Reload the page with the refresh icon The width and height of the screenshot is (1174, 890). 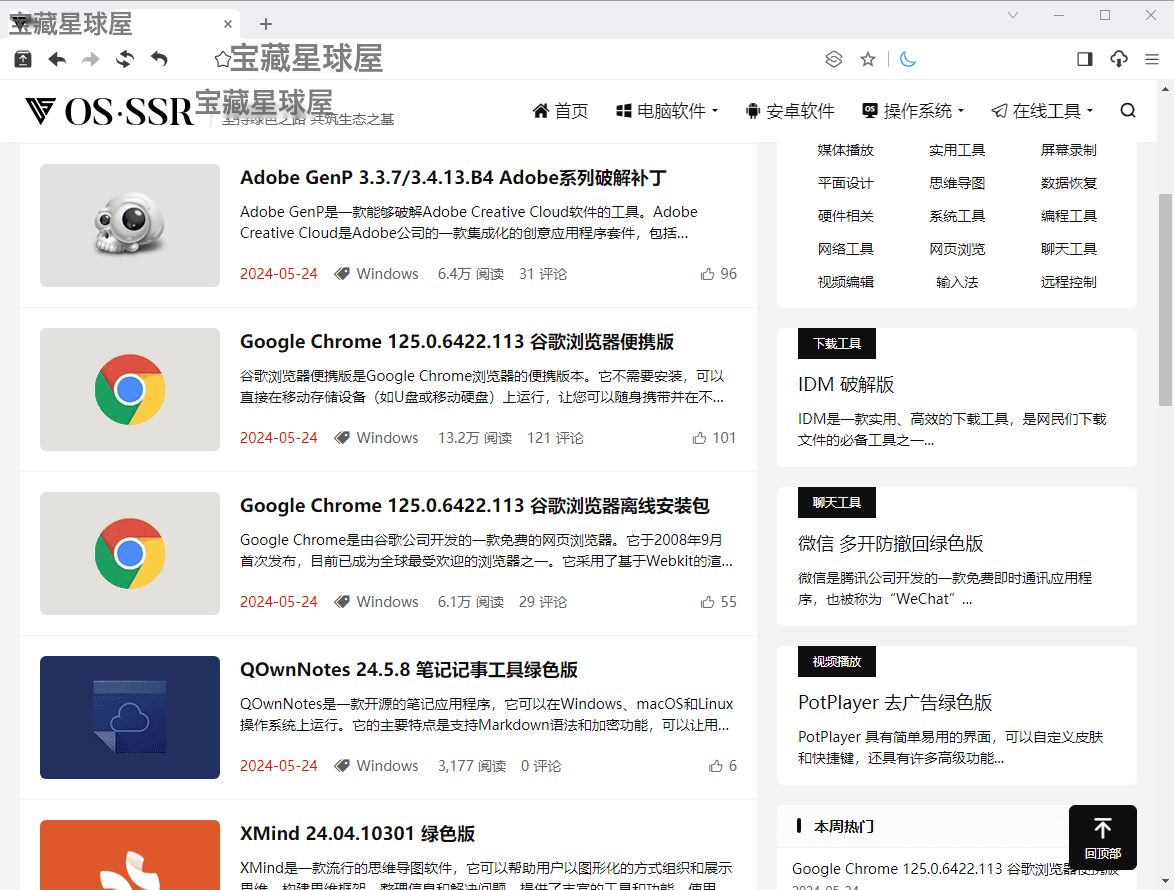click(x=125, y=59)
